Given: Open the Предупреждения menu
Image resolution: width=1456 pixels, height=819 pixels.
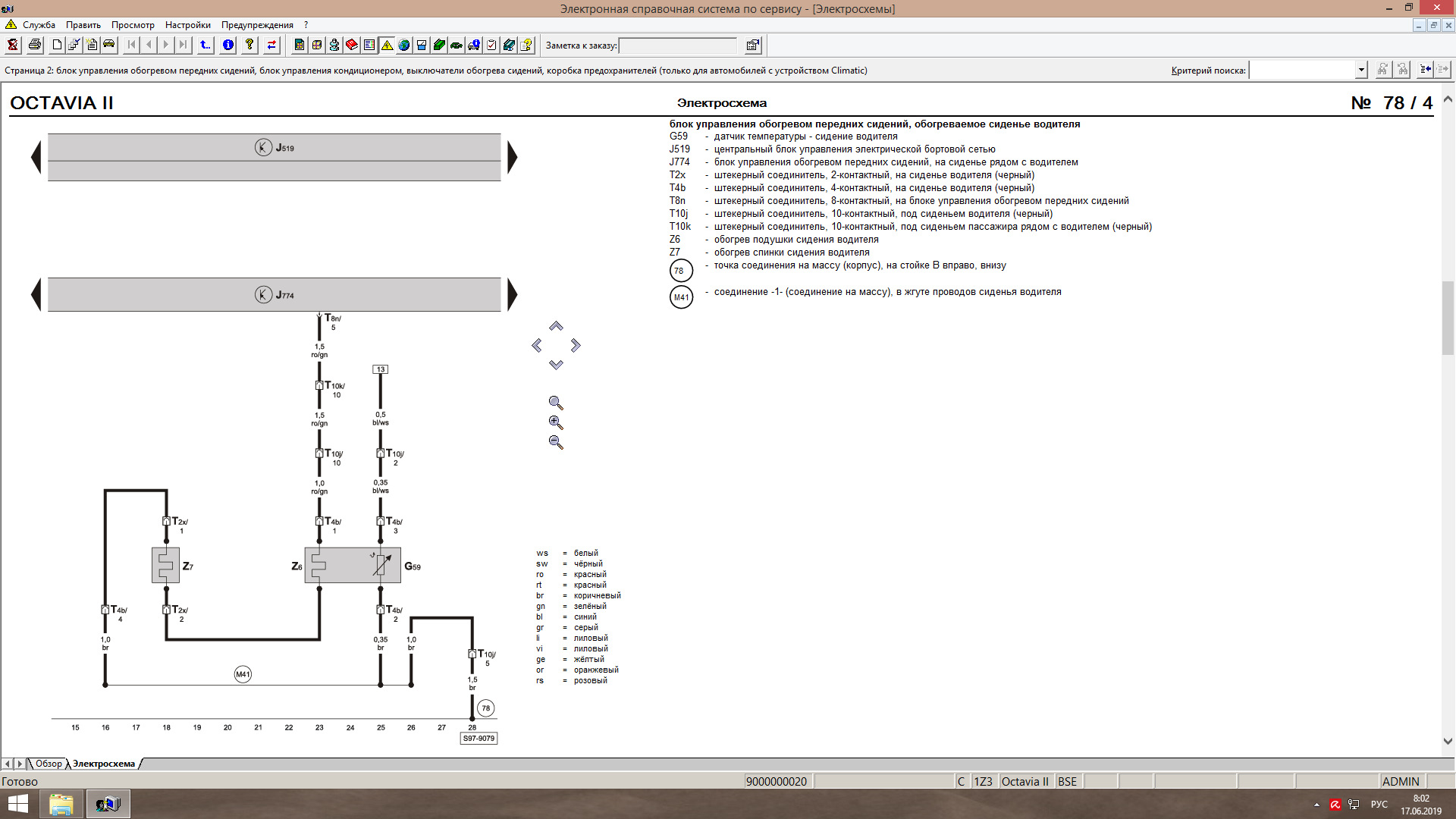Looking at the screenshot, I should point(257,25).
